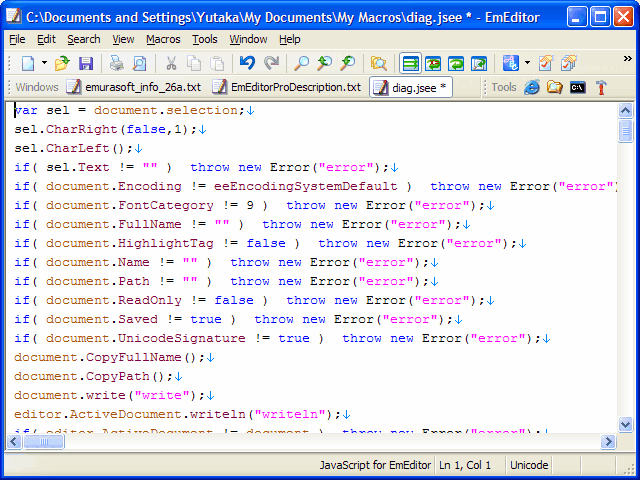Click the vertical scrollbar down arrow
Screen dimensions: 640x480
pos(626,425)
